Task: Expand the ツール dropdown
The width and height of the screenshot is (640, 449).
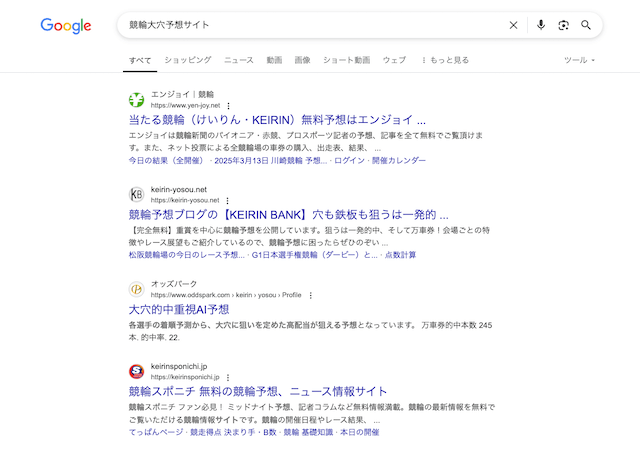Action: pos(579,60)
